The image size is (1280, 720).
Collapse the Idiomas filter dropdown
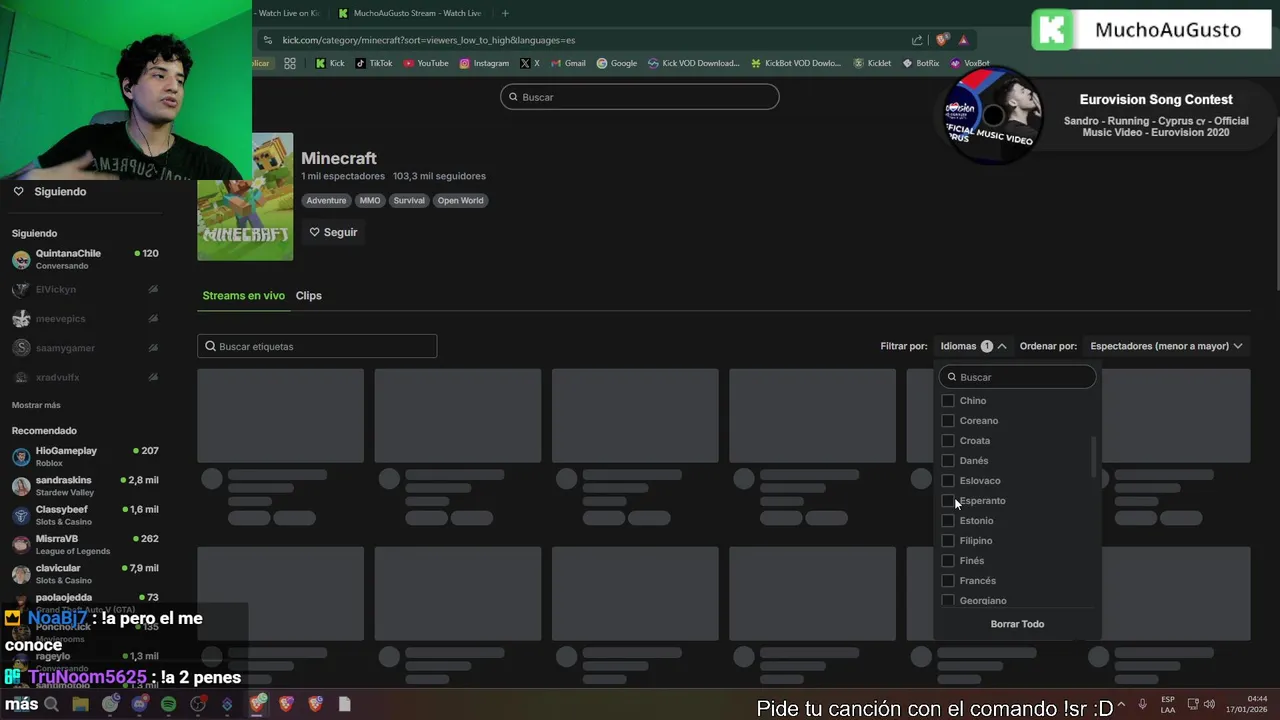tap(973, 346)
